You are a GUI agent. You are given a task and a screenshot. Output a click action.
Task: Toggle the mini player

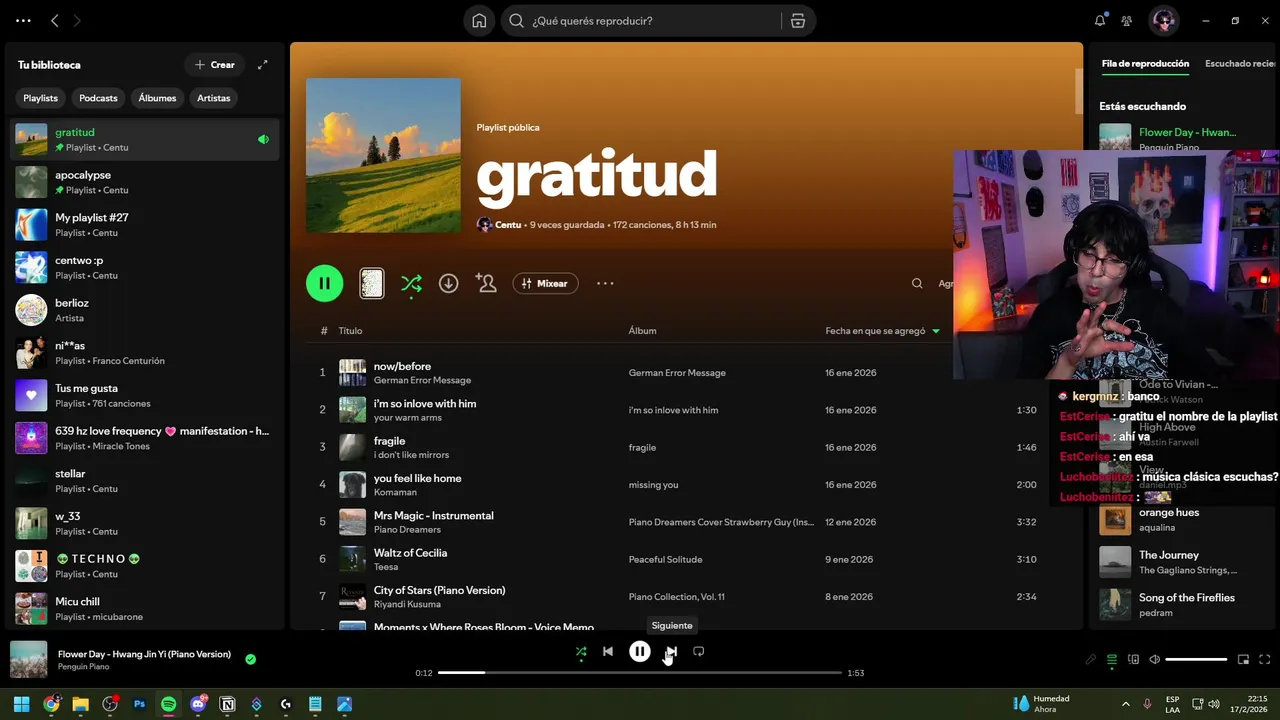[1243, 660]
